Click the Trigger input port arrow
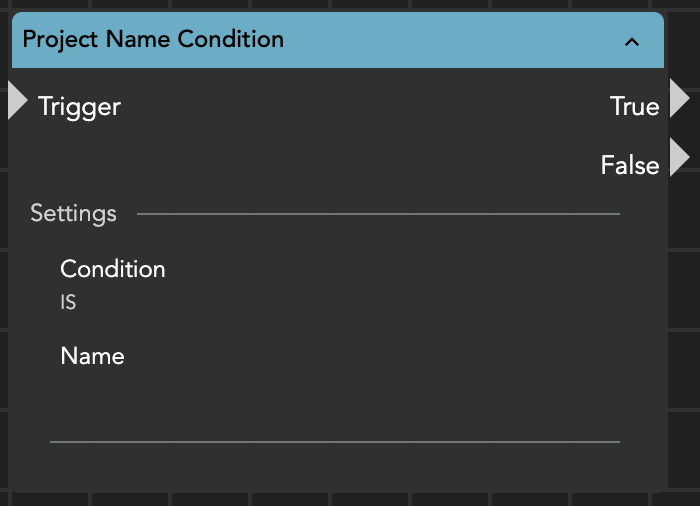The width and height of the screenshot is (700, 506). tap(17, 101)
